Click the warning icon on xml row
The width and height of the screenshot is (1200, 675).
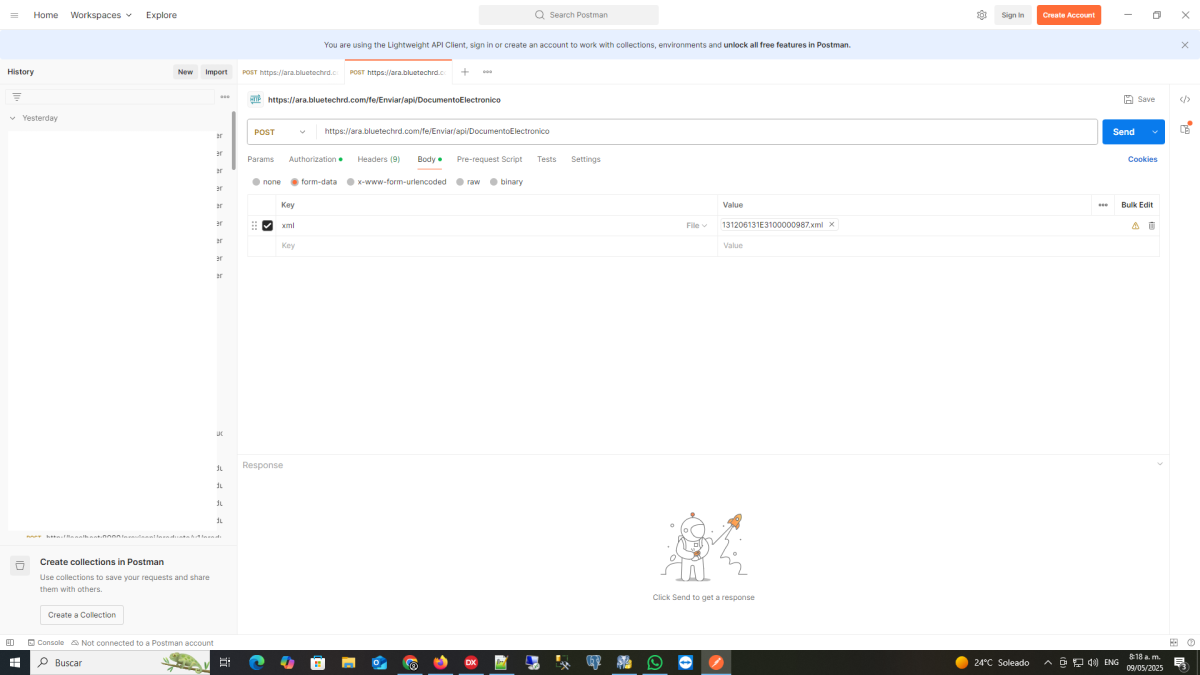pyautogui.click(x=1135, y=226)
